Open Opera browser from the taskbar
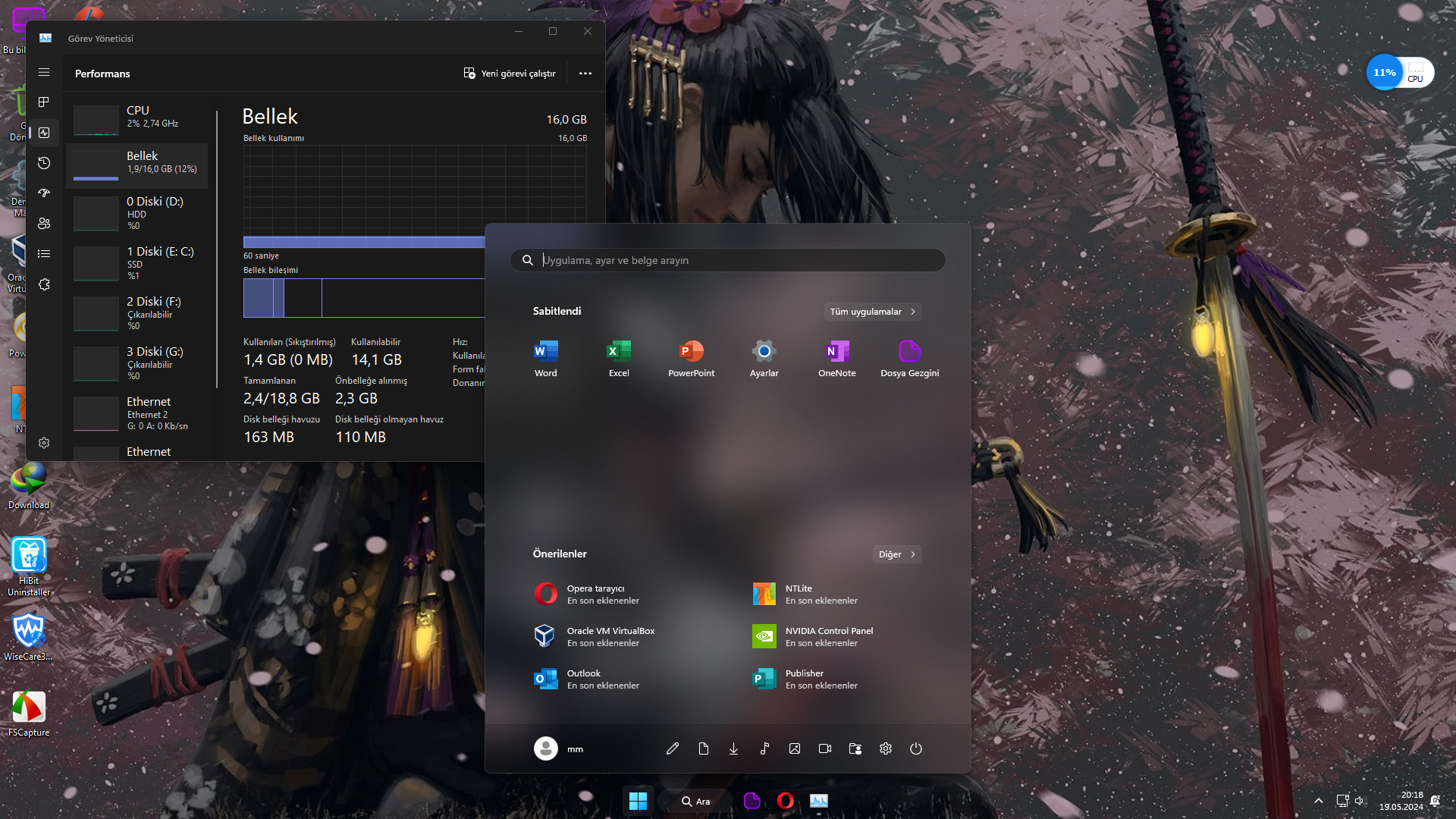The height and width of the screenshot is (819, 1456). (x=786, y=801)
